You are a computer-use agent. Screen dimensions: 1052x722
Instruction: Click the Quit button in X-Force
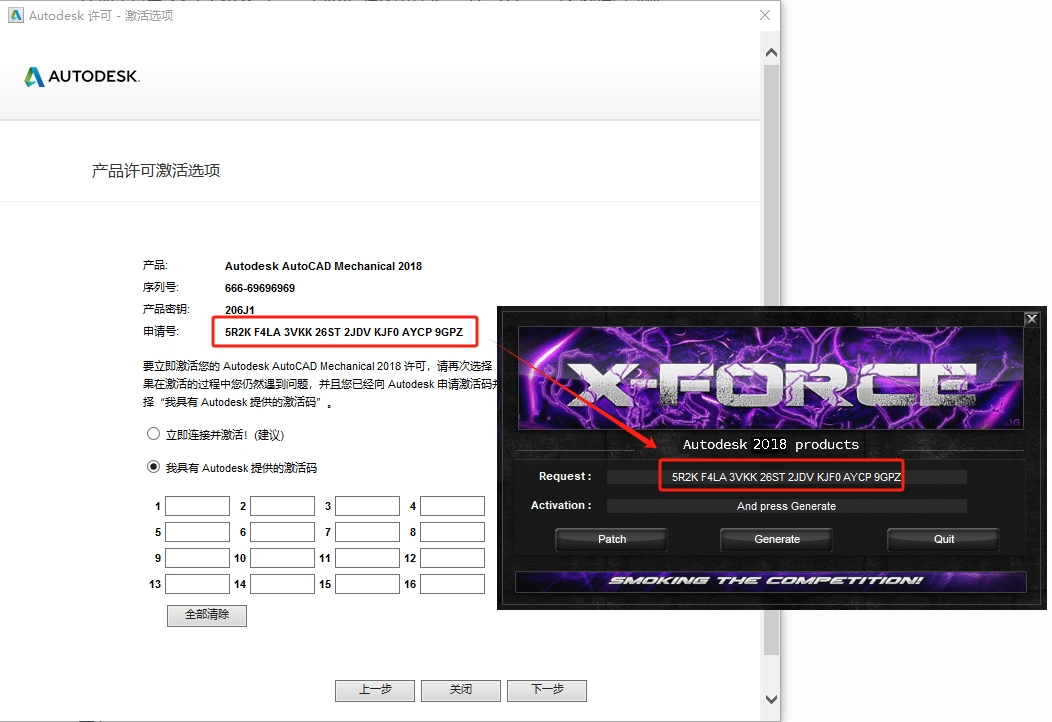pyautogui.click(x=943, y=539)
